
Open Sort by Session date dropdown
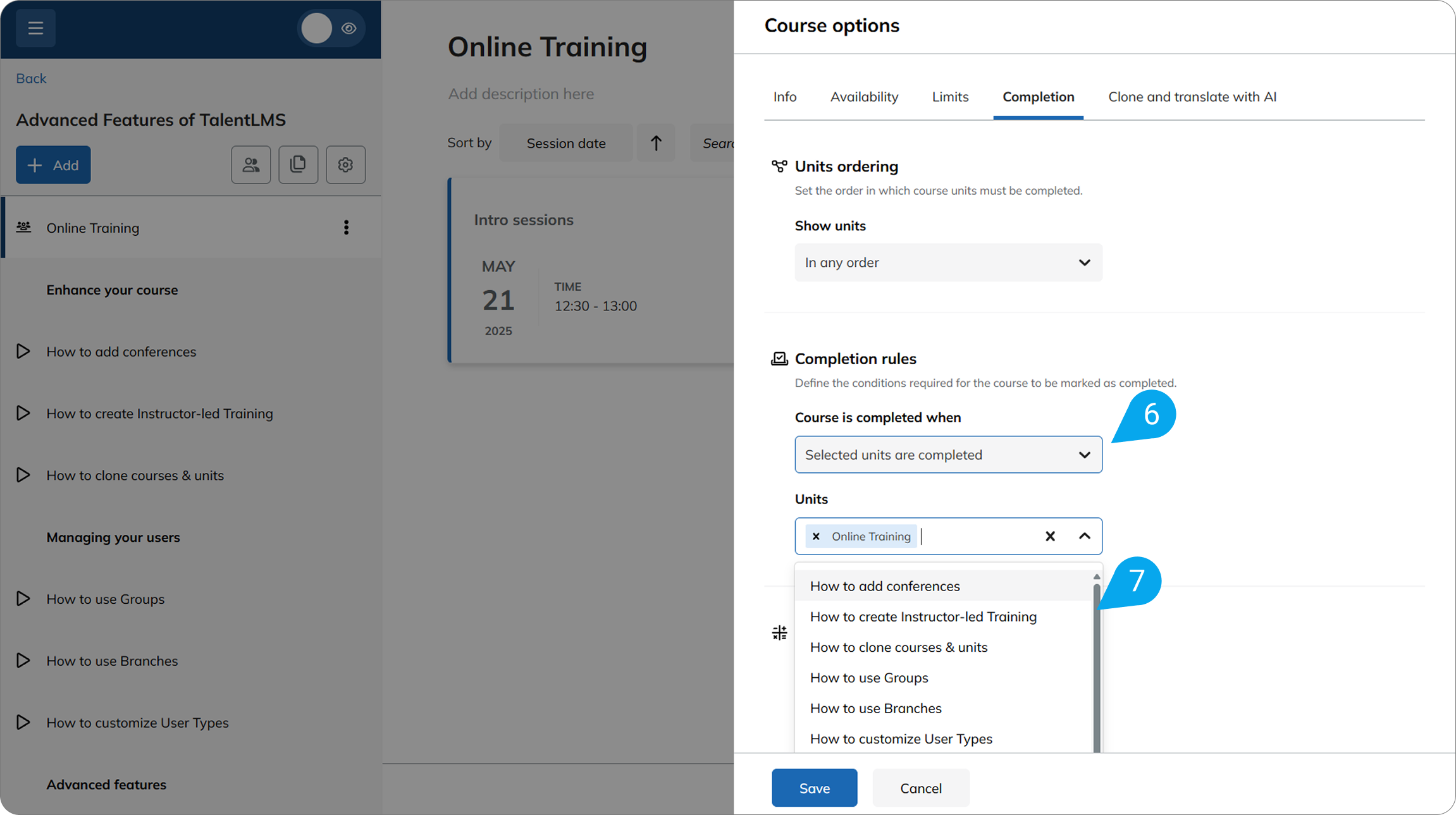pos(566,144)
